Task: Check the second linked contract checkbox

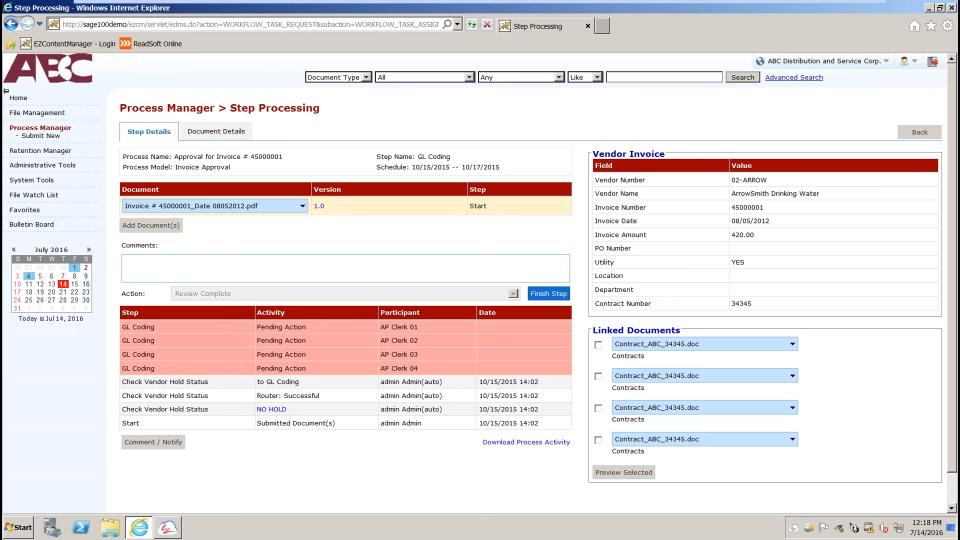Action: tap(598, 377)
